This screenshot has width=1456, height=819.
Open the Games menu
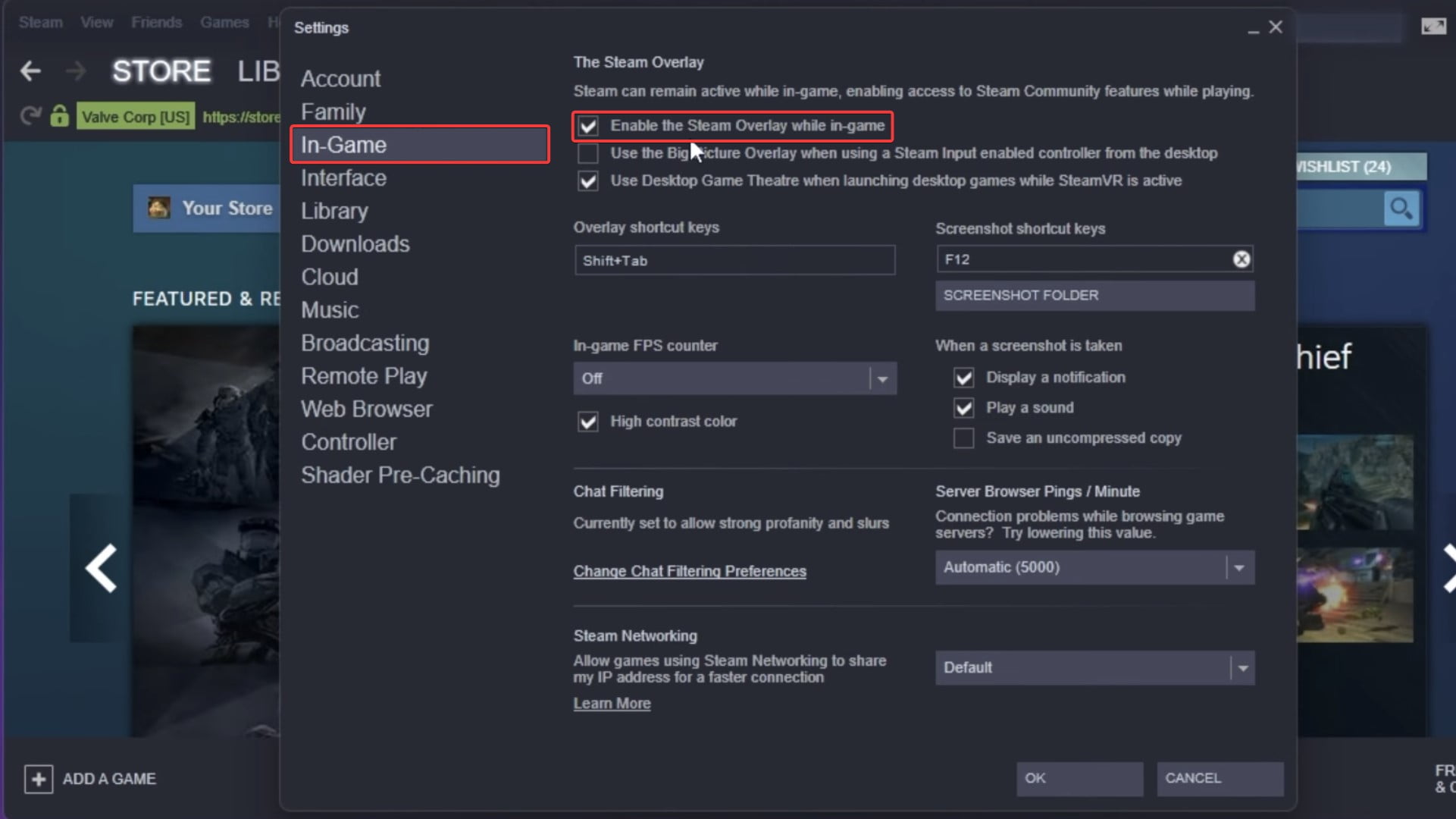[224, 22]
